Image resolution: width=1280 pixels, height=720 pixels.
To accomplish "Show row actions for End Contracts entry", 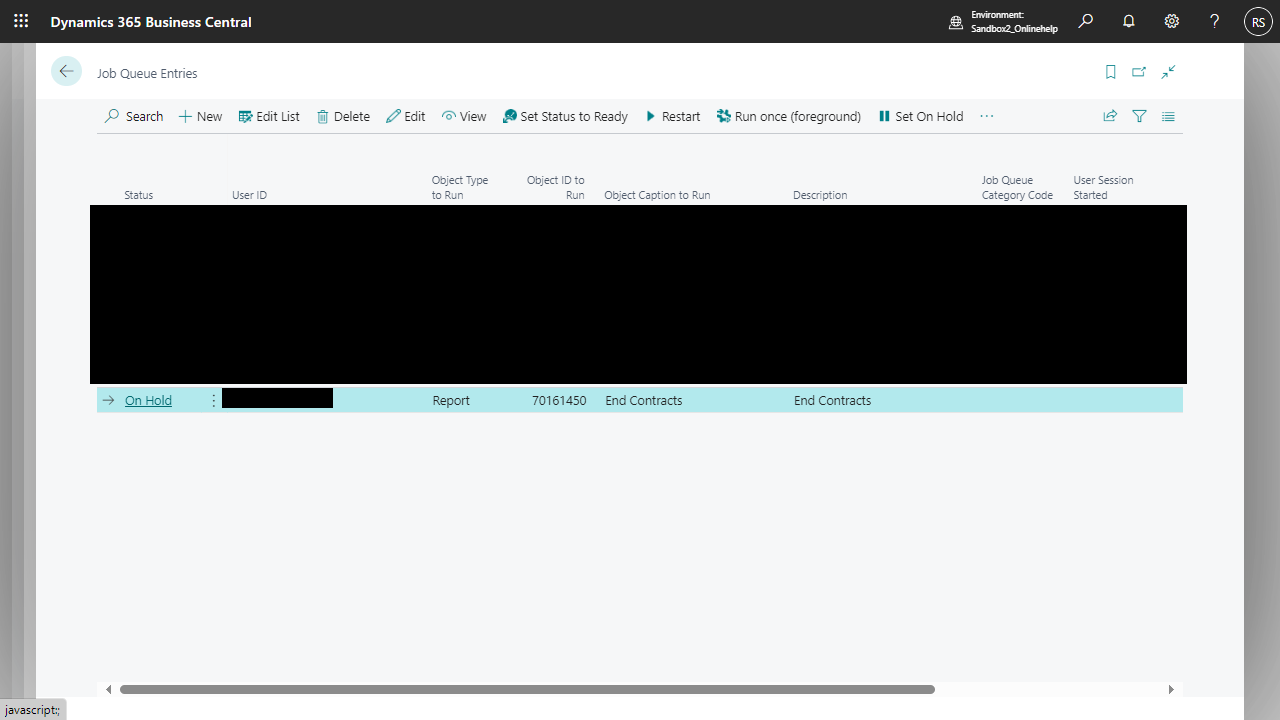I will pyautogui.click(x=213, y=400).
